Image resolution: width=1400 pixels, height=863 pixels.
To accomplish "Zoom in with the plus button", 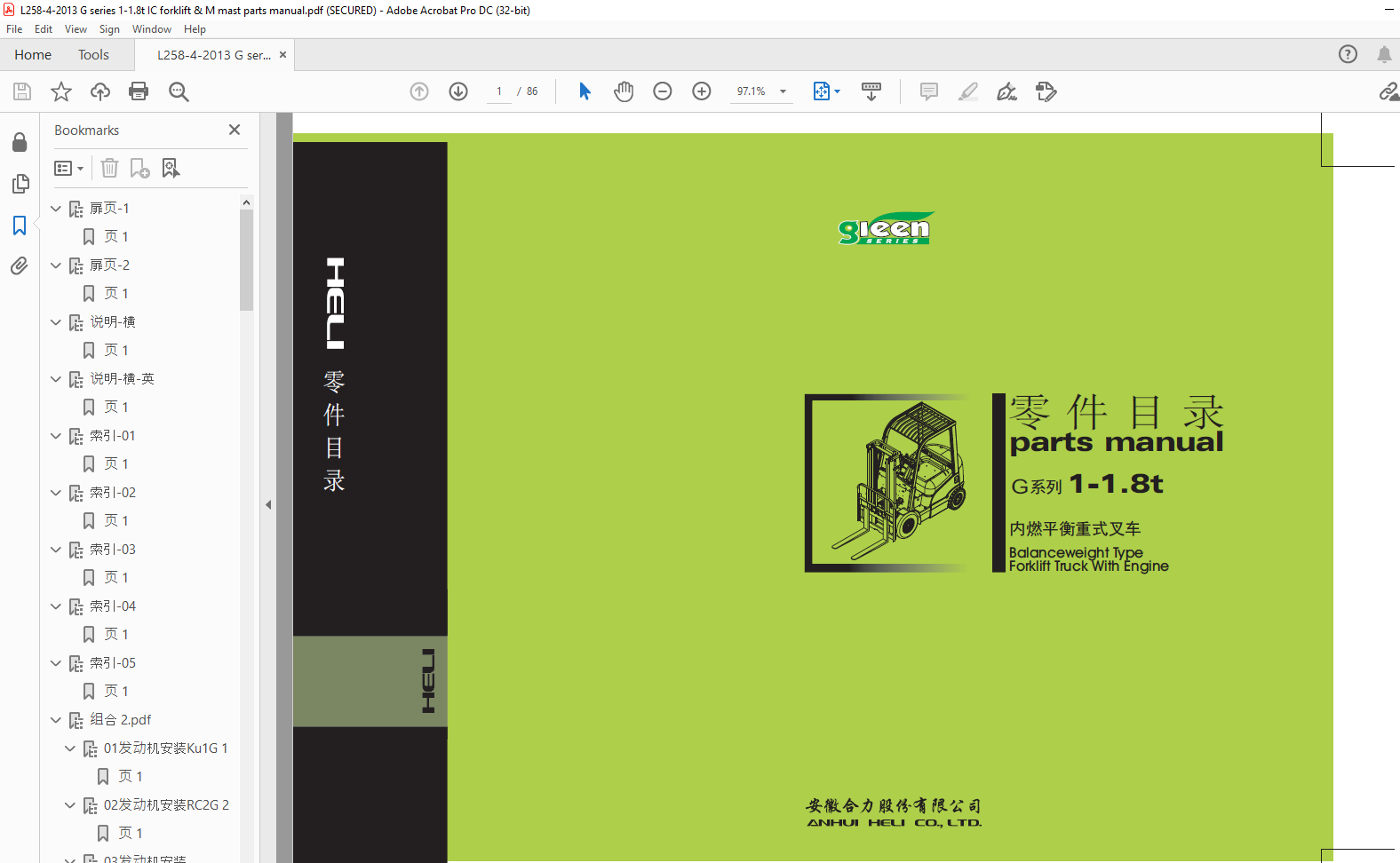I will pos(702,91).
